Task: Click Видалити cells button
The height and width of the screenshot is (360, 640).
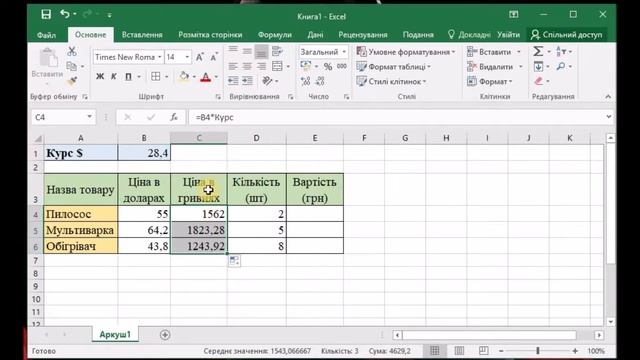Action: point(490,67)
